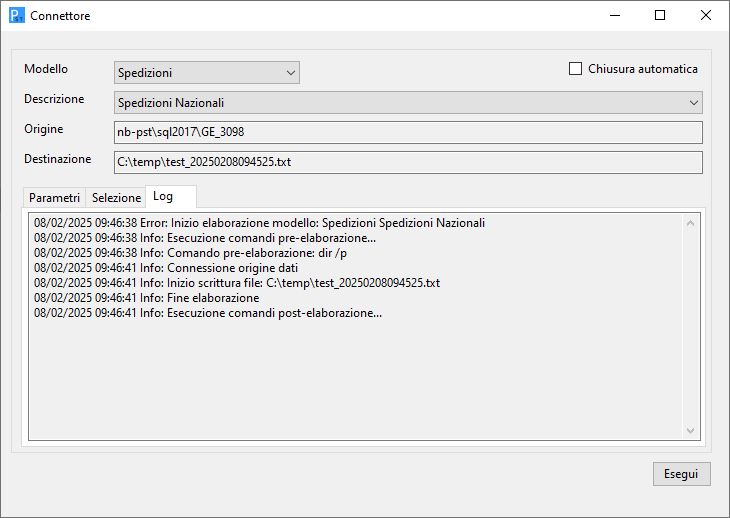Switch to the Selezione tab

pos(116,198)
